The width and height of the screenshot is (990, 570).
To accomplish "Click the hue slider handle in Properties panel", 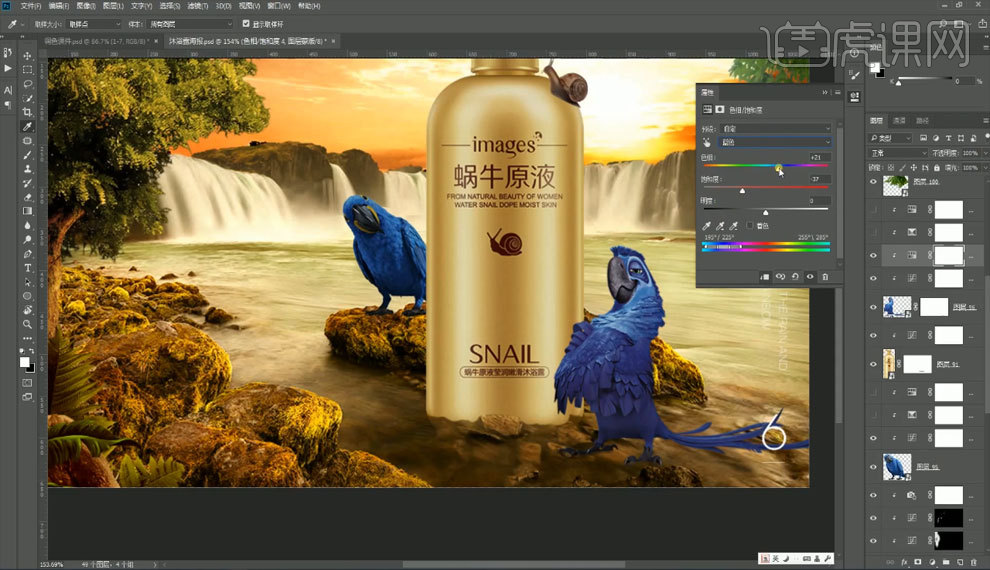I will click(x=778, y=167).
